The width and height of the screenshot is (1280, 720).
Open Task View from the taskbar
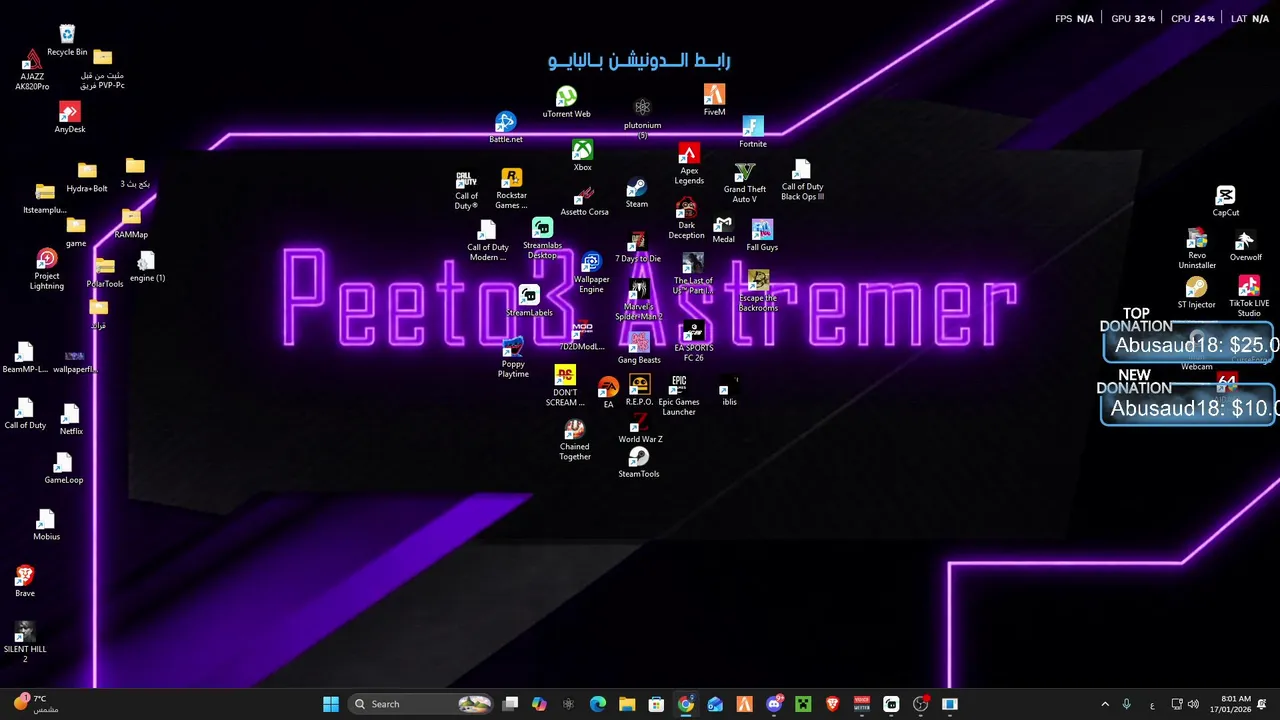(x=510, y=704)
